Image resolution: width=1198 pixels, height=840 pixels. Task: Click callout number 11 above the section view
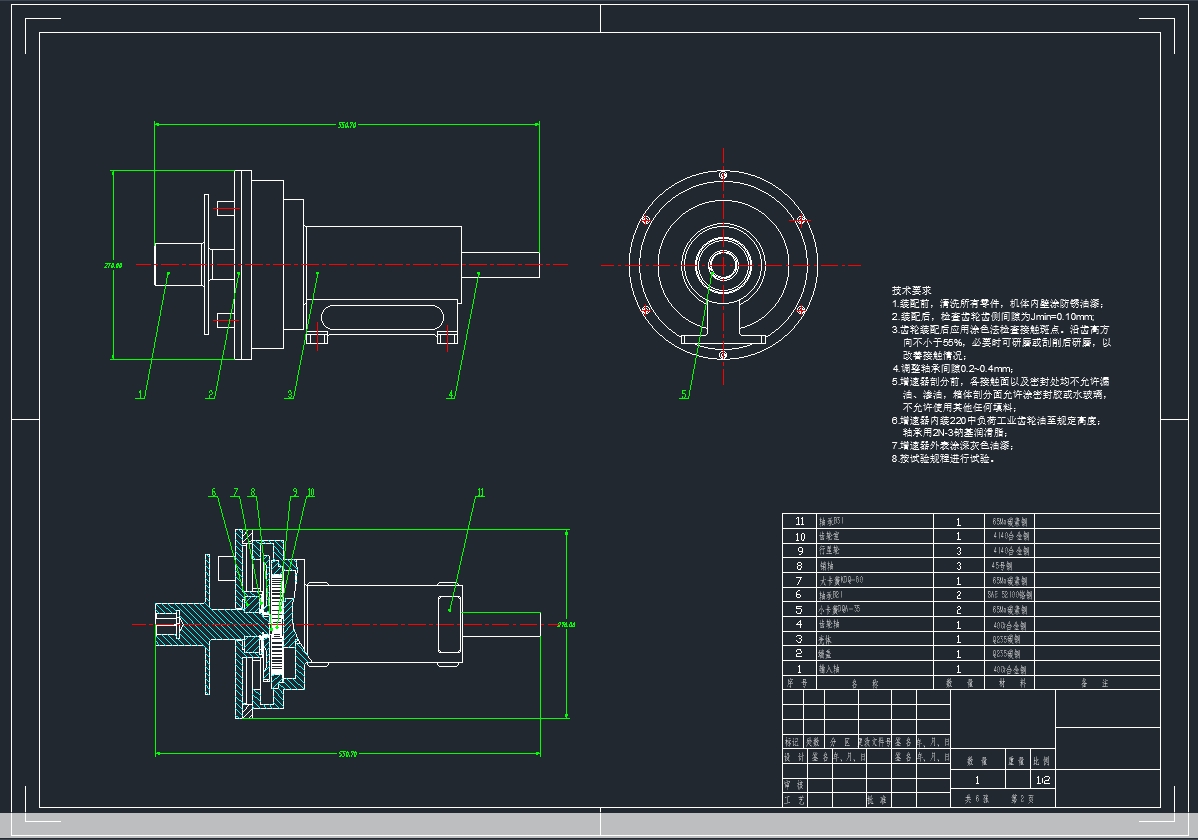480,492
